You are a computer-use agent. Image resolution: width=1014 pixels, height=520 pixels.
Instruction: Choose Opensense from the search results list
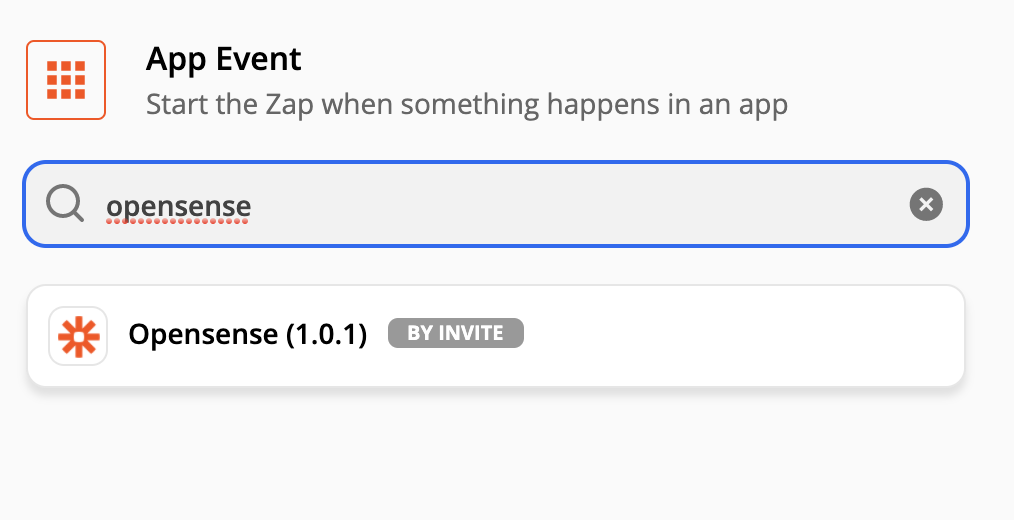(496, 336)
